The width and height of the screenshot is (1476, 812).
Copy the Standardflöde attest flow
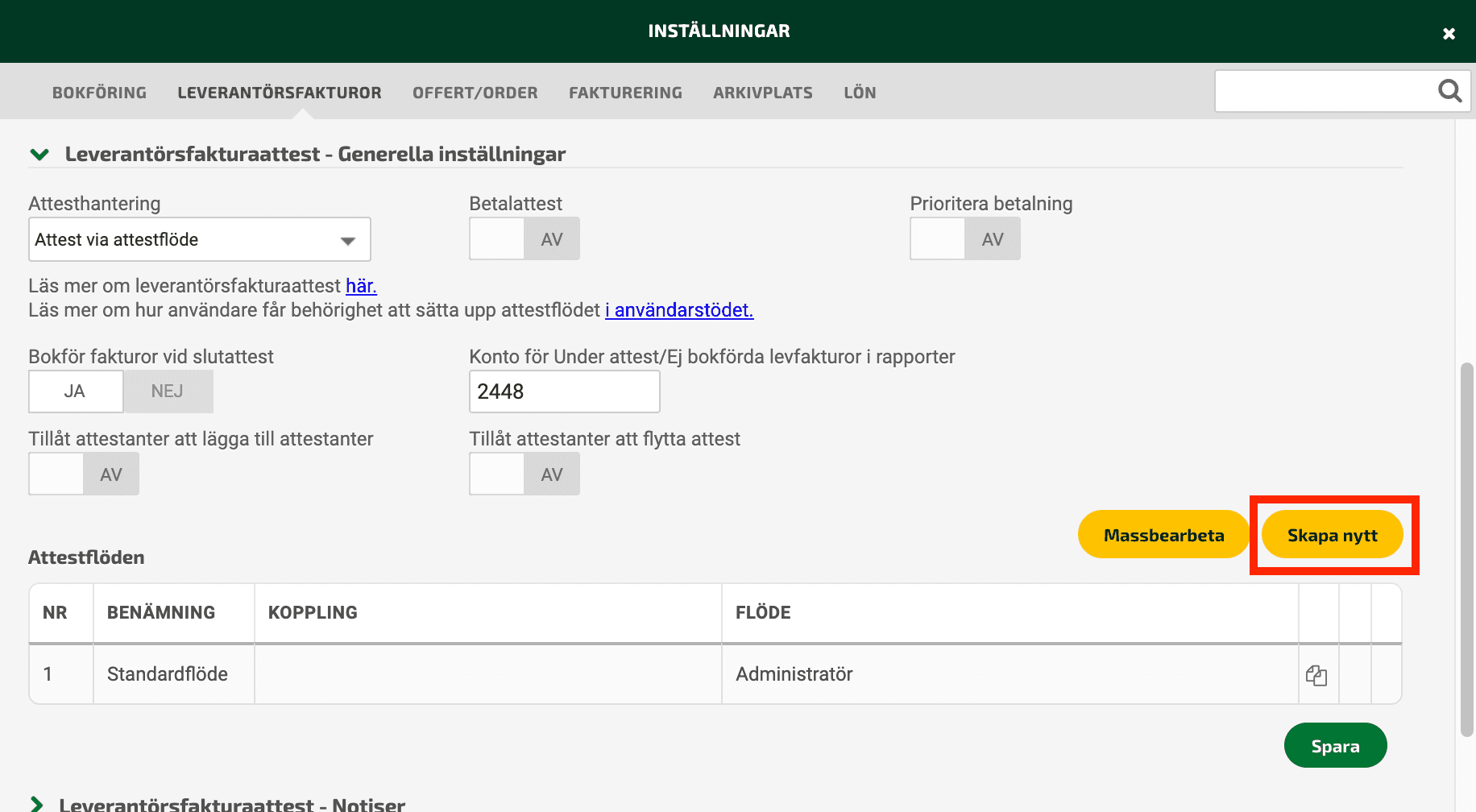click(1316, 675)
